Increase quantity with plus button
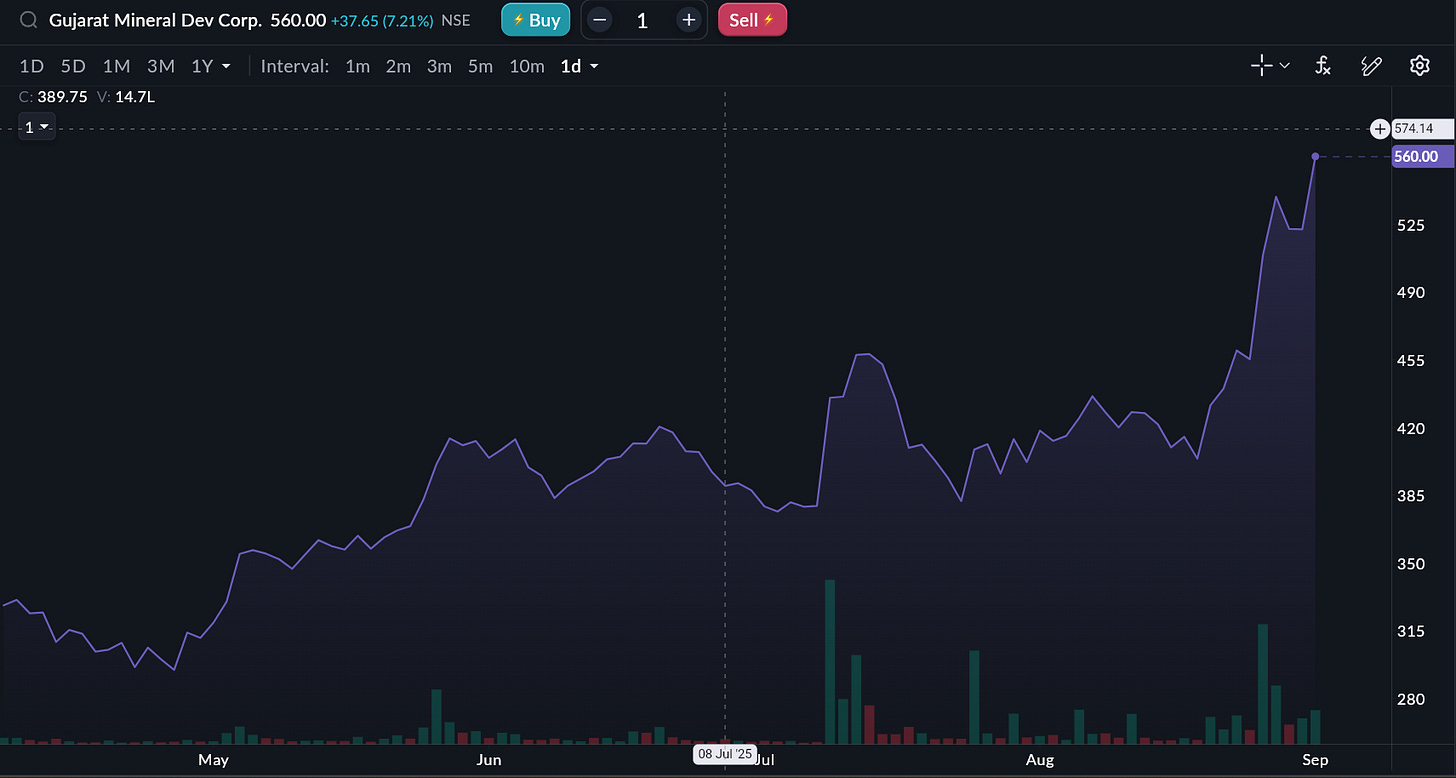The image size is (1456, 778). click(688, 20)
